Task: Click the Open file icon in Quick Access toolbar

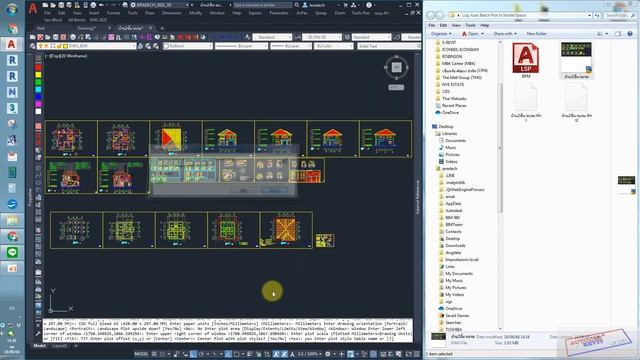Action: 53,5
